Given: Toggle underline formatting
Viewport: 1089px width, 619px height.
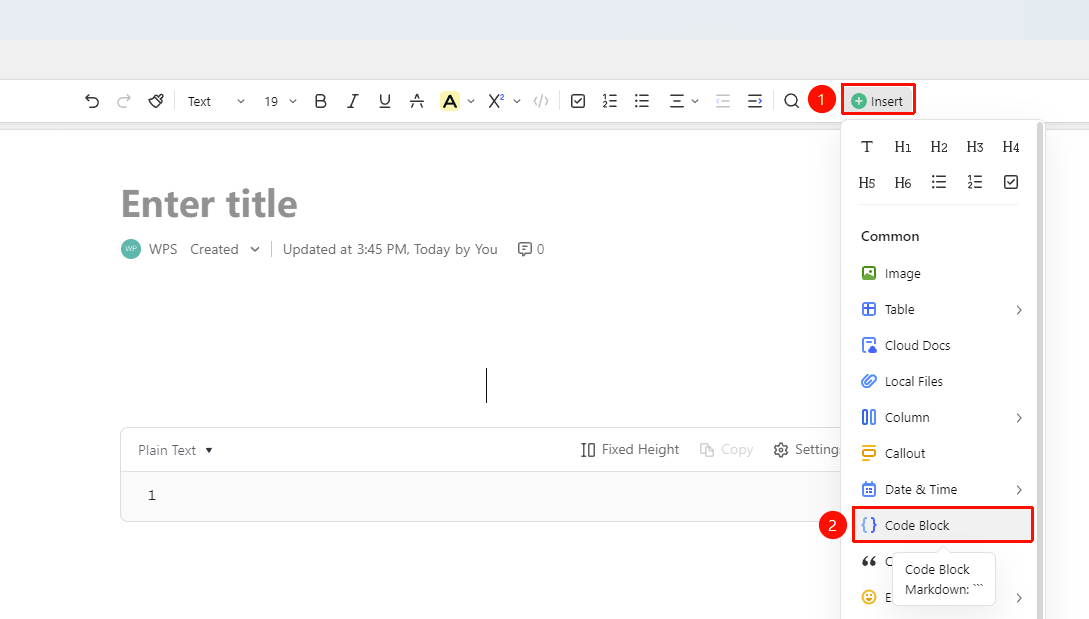Looking at the screenshot, I should click(x=385, y=101).
